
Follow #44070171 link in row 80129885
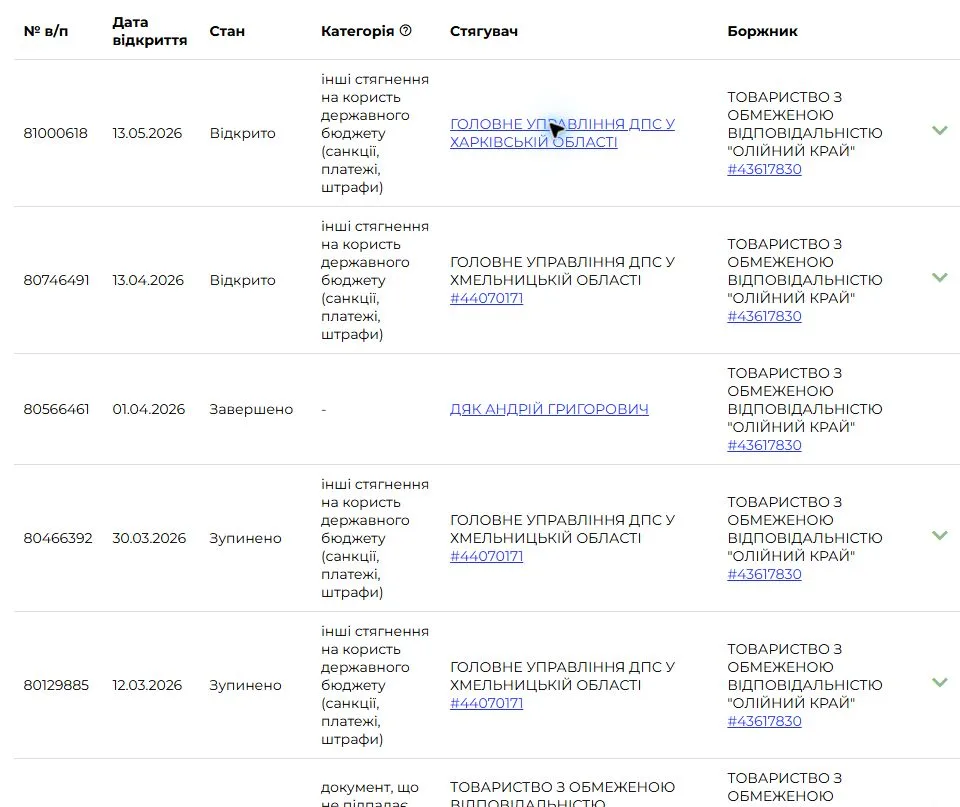point(487,703)
